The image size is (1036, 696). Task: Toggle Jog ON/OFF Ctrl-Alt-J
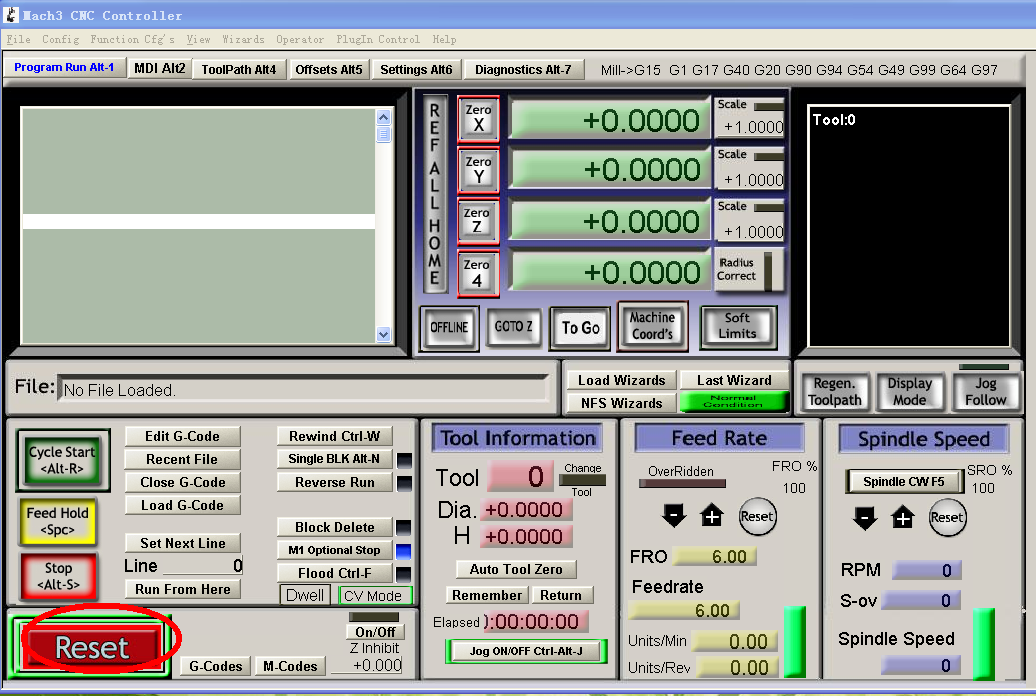coord(526,651)
